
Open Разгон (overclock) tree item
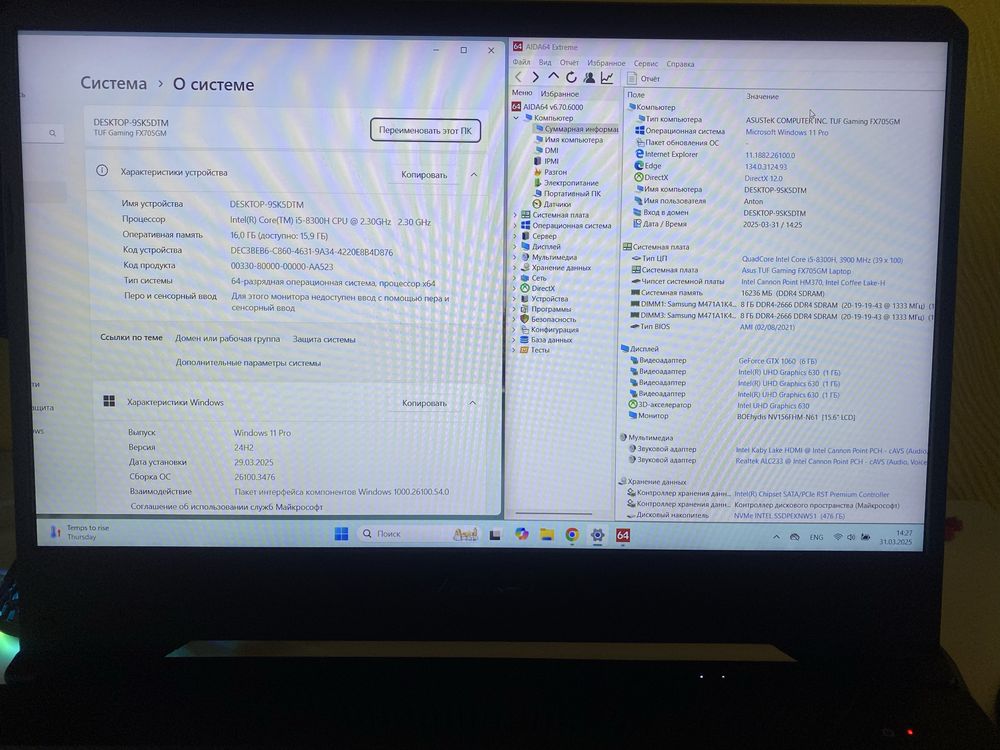click(550, 172)
